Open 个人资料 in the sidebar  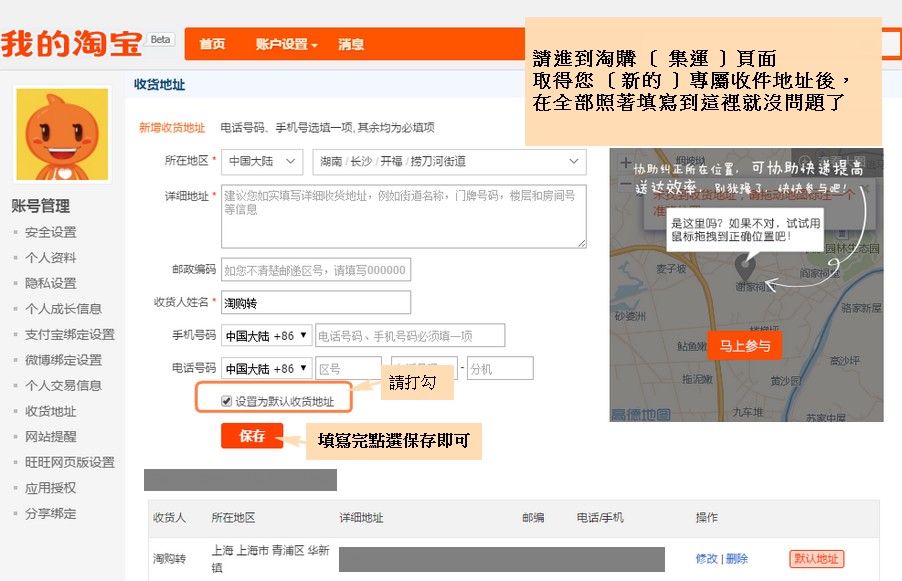[51, 258]
